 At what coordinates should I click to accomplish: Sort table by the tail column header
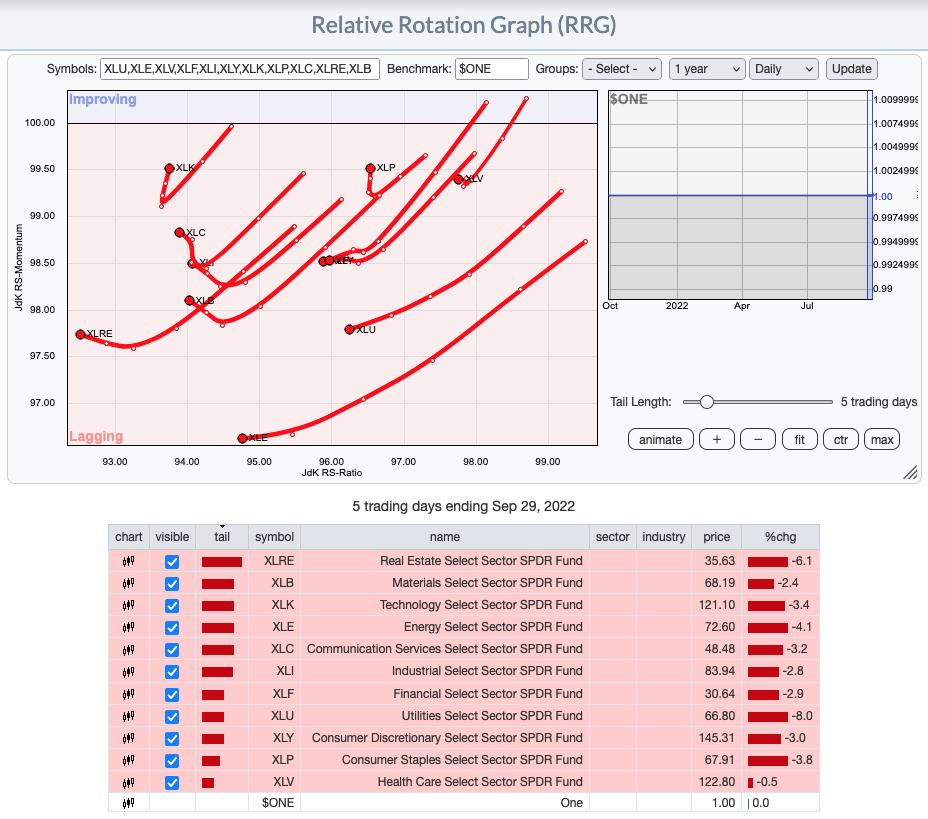pyautogui.click(x=222, y=537)
